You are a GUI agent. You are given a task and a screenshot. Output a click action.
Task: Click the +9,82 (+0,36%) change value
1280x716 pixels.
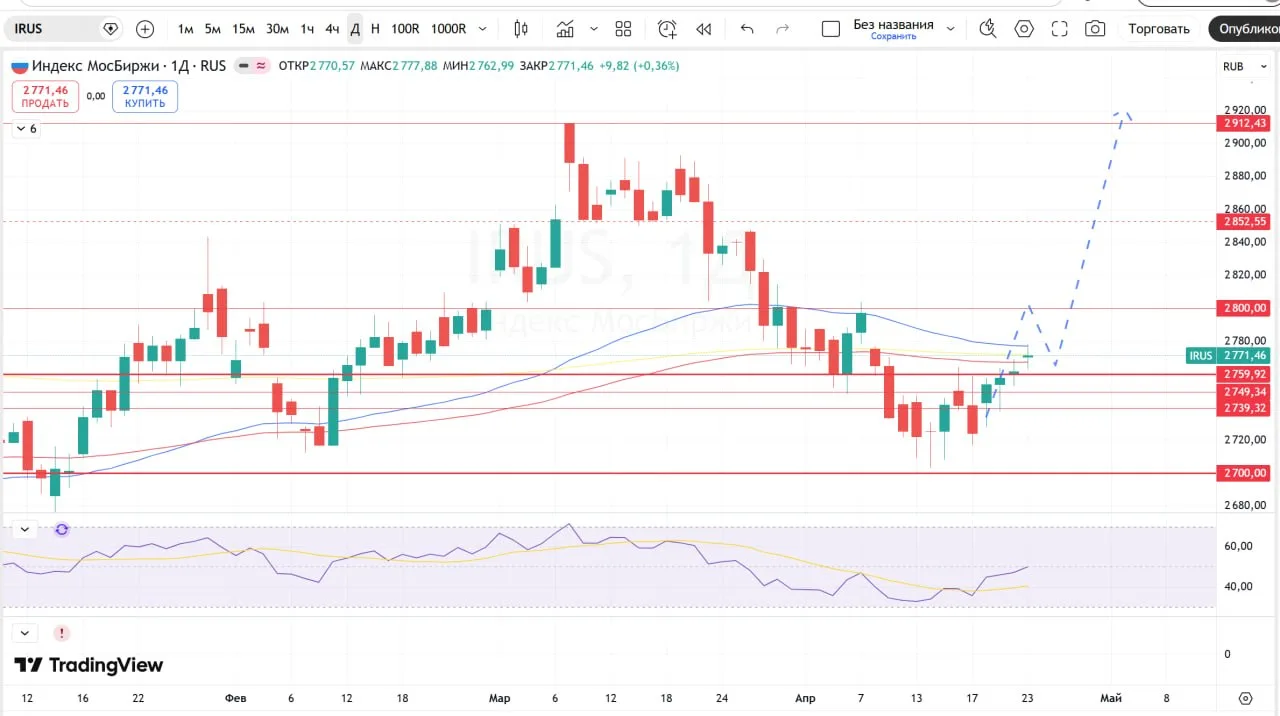639,66
